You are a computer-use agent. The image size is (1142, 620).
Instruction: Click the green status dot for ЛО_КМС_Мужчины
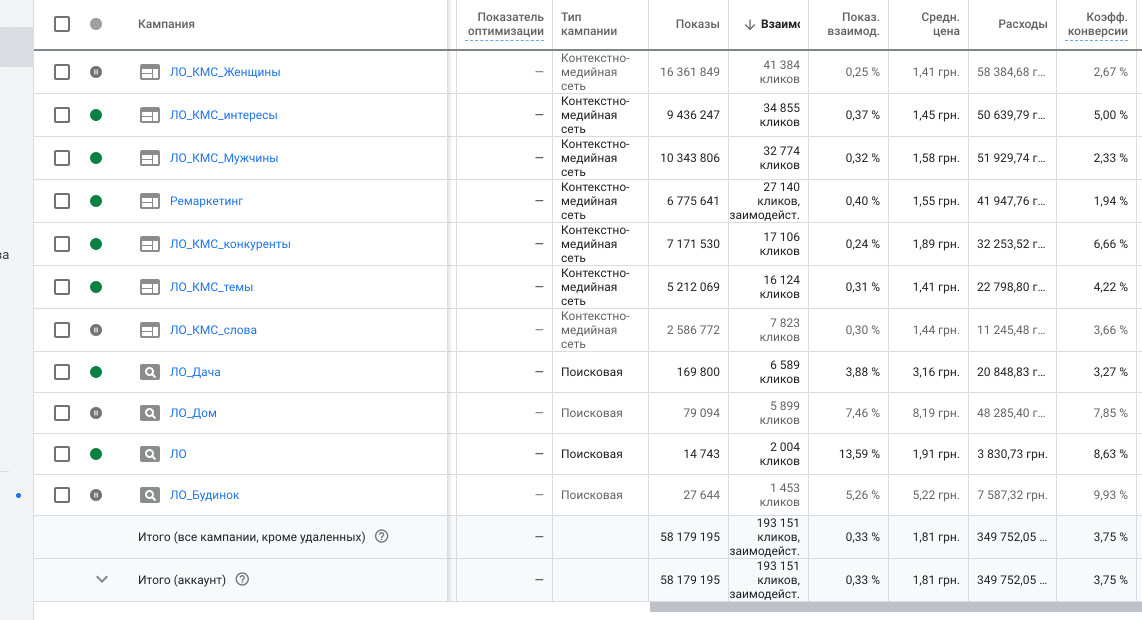95,158
